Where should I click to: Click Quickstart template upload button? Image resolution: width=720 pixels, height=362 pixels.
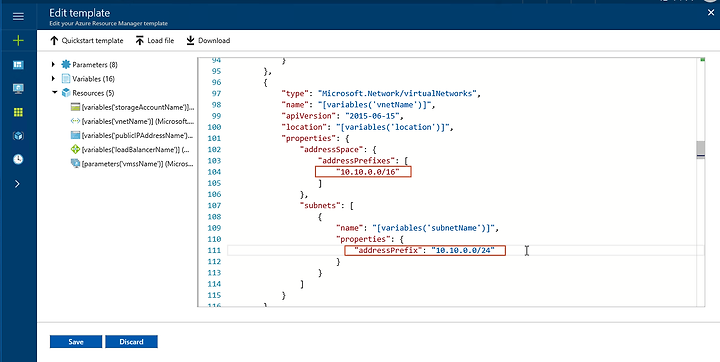click(86, 41)
